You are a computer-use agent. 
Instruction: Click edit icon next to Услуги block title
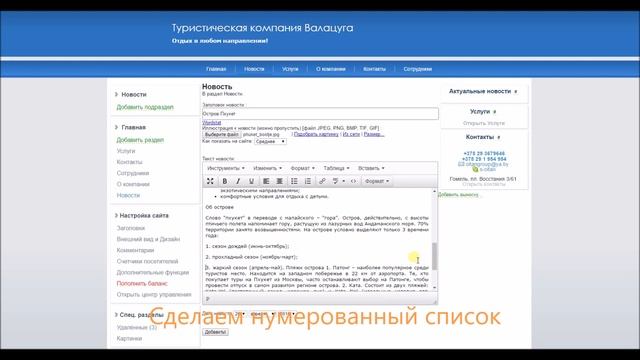[x=495, y=111]
